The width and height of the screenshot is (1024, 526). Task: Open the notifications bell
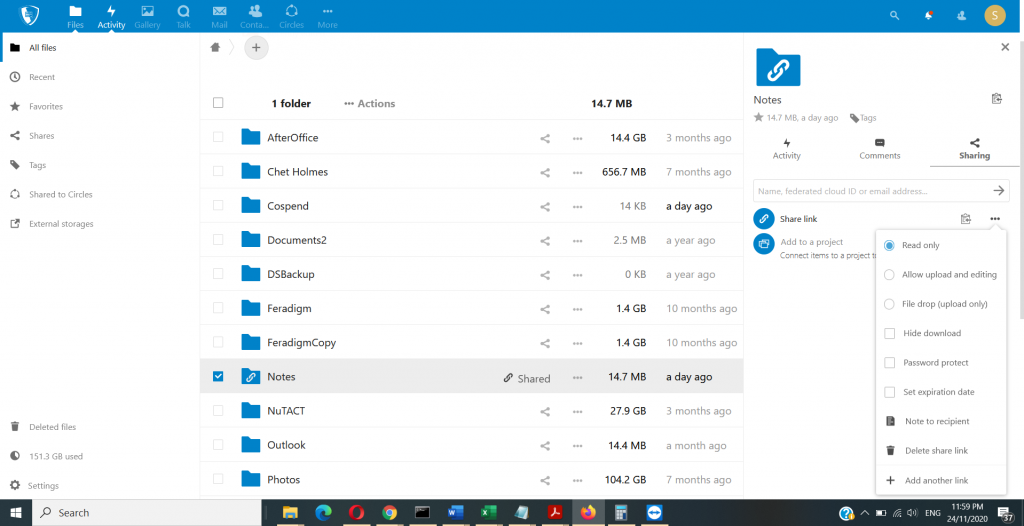pos(929,15)
